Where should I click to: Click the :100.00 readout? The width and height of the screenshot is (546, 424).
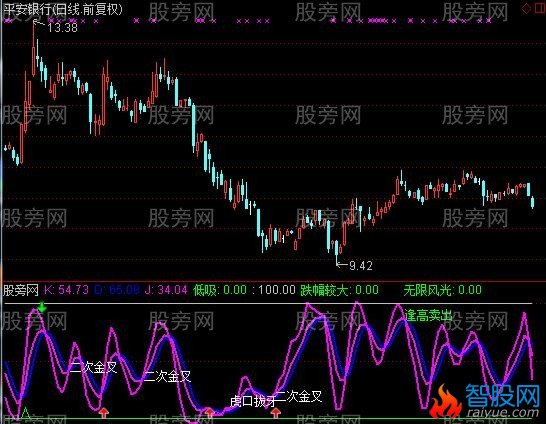pos(274,290)
